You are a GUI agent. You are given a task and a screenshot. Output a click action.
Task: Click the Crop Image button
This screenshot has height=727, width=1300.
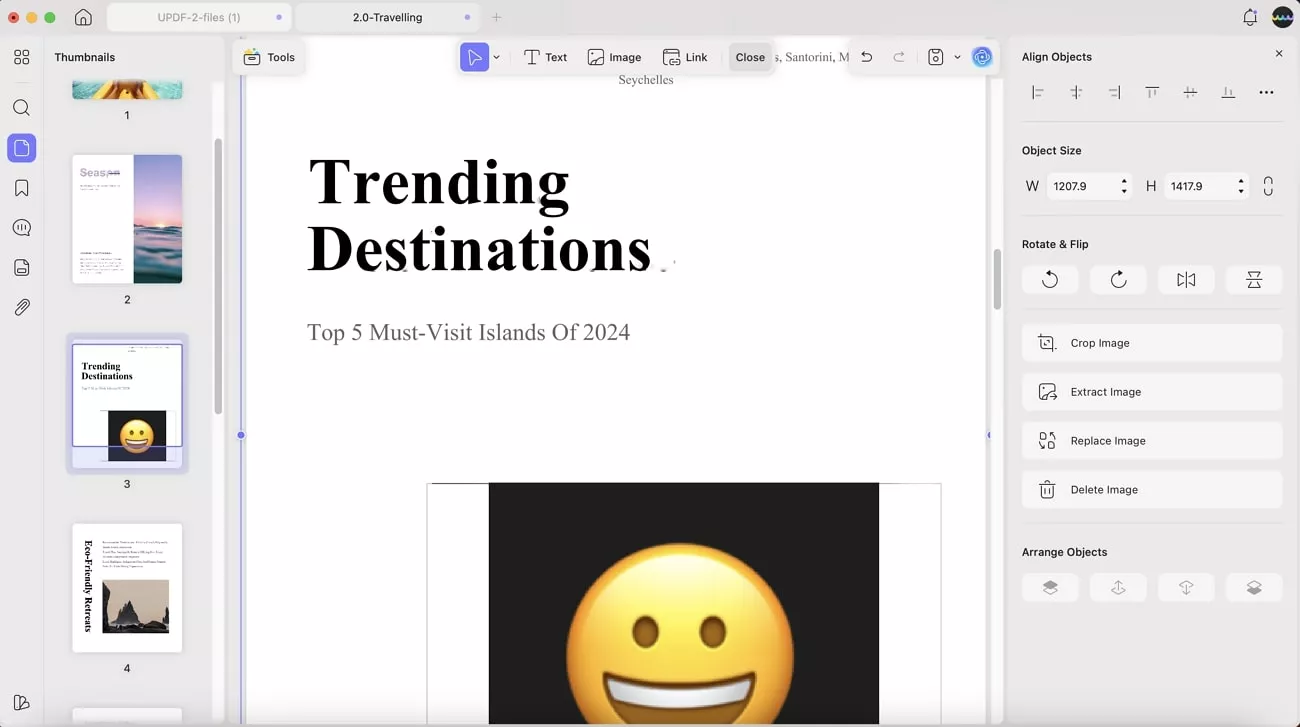coord(1151,343)
